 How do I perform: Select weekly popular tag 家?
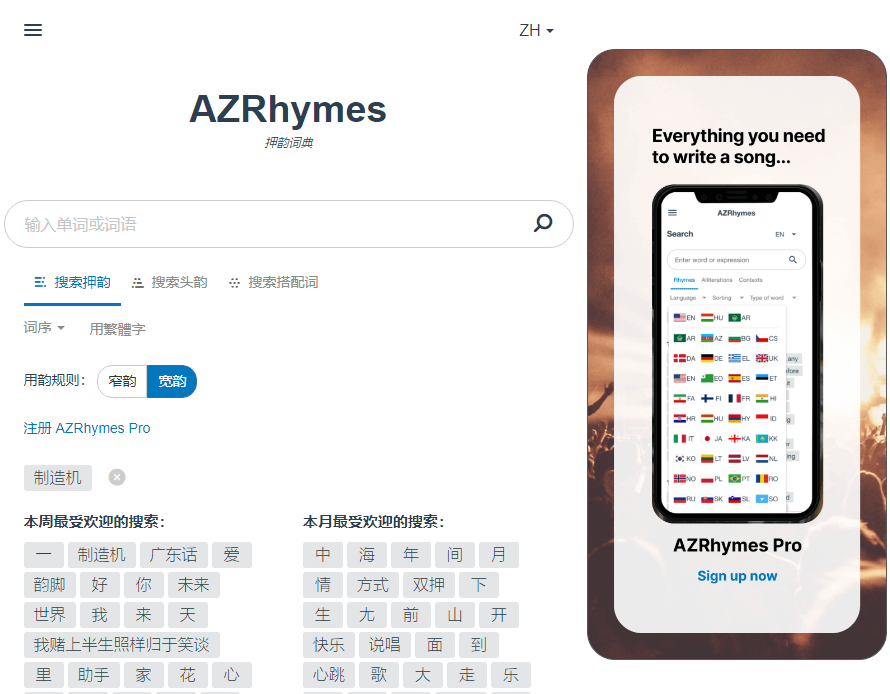pyautogui.click(x=144, y=675)
